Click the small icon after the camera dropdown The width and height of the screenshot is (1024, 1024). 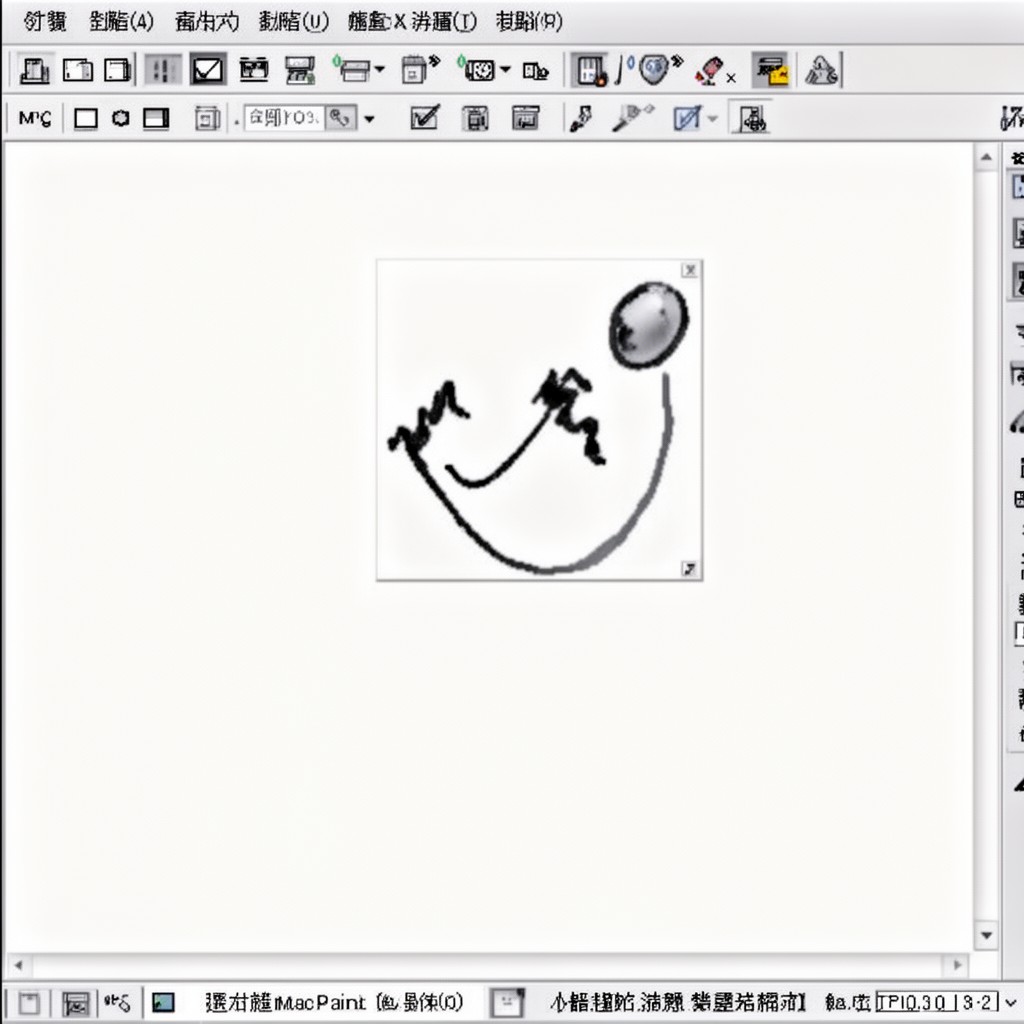point(535,71)
